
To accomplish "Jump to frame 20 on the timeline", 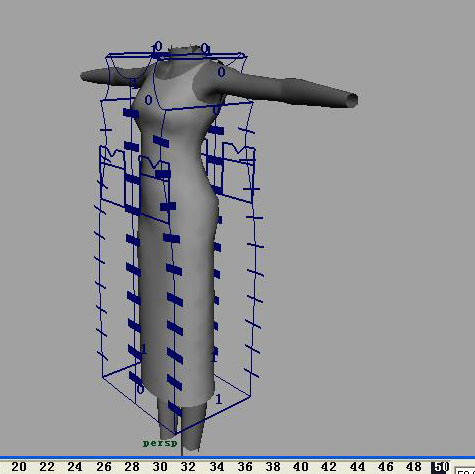I will [19, 467].
